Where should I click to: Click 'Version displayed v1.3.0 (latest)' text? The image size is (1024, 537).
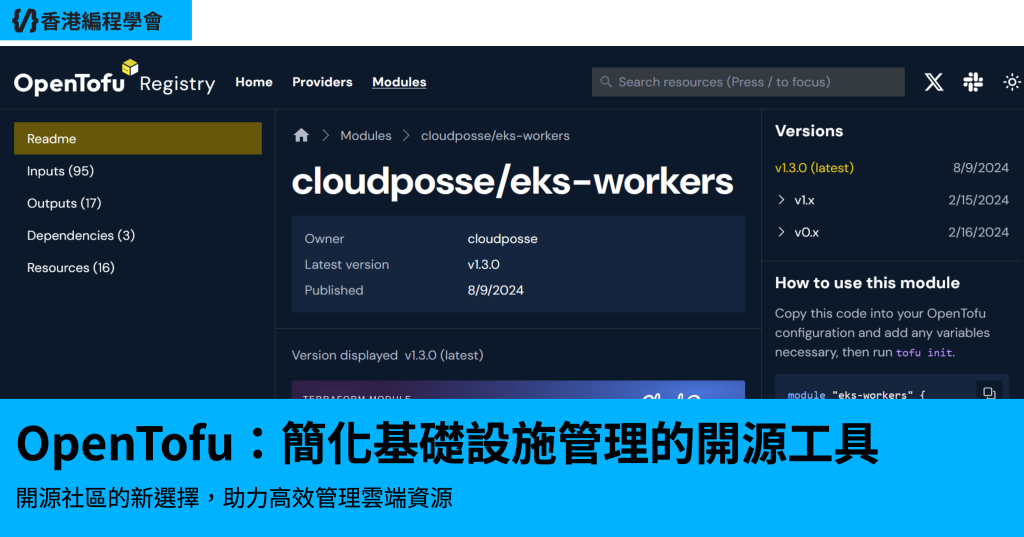pos(387,355)
